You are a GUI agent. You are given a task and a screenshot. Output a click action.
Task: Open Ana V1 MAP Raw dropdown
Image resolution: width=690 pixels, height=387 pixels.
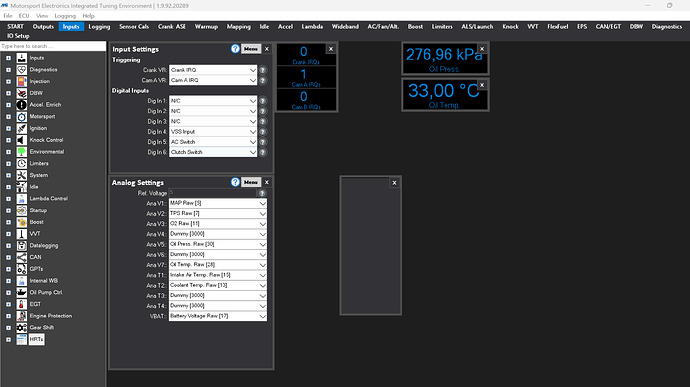(218, 203)
